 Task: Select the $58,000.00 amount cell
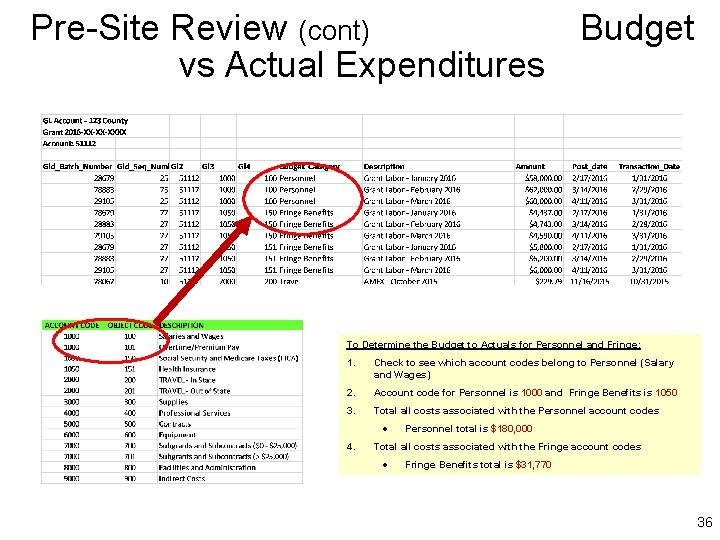click(544, 178)
